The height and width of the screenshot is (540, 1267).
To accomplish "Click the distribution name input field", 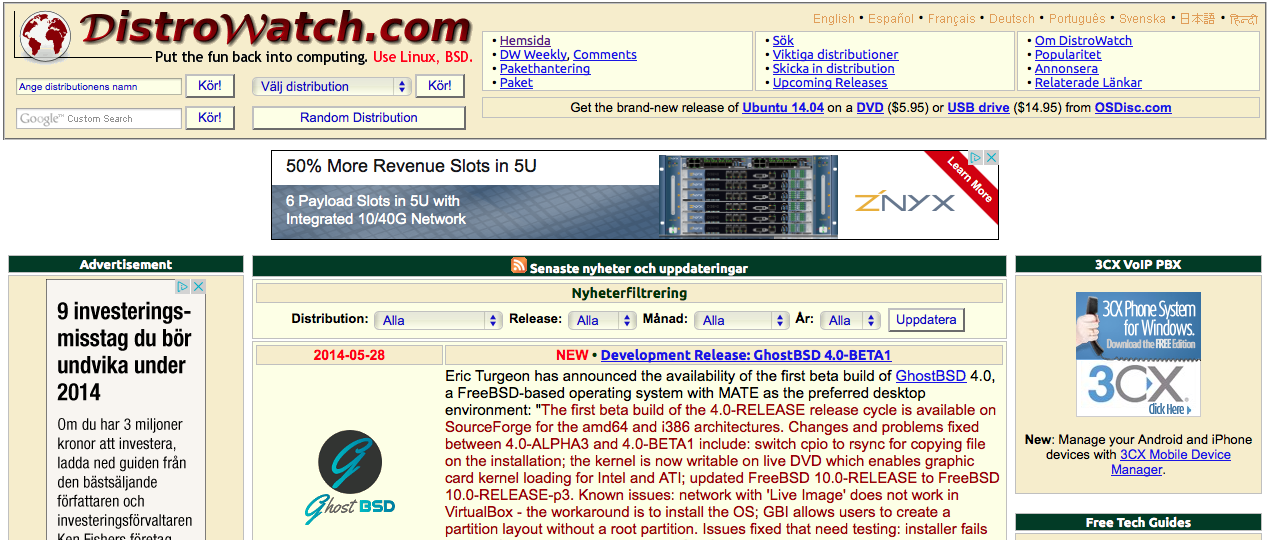I will 99,87.
